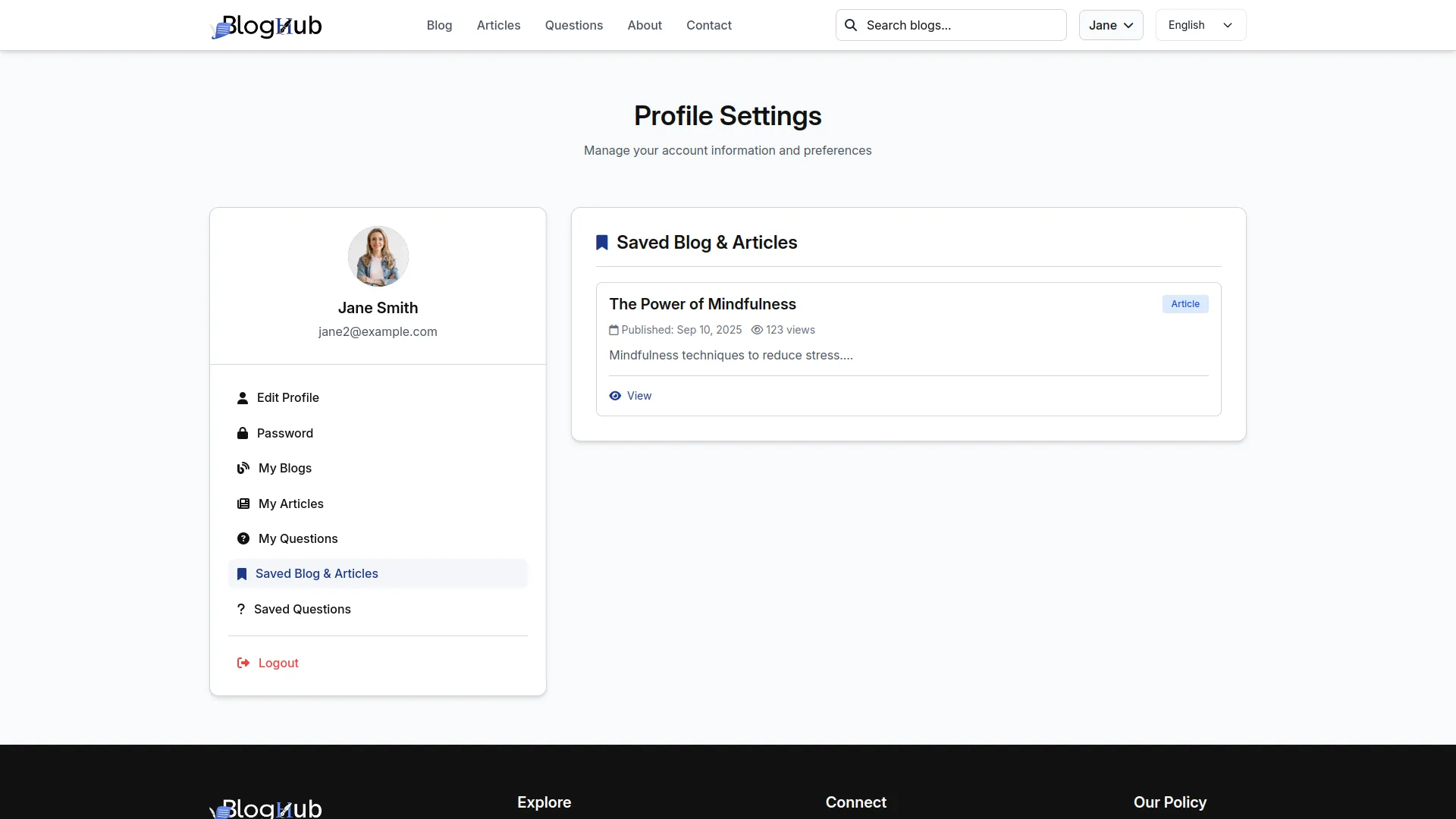Click the Logout link
1456x819 pixels.
(x=278, y=663)
